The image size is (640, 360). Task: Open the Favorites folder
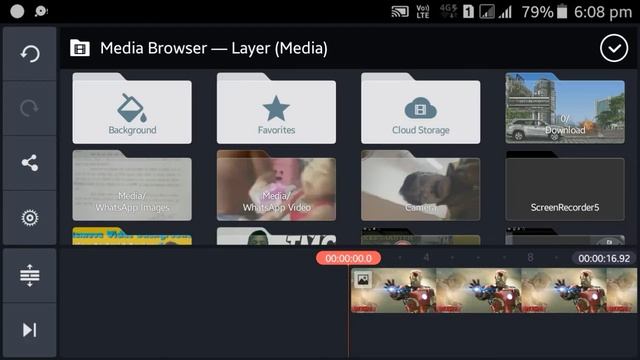click(276, 108)
